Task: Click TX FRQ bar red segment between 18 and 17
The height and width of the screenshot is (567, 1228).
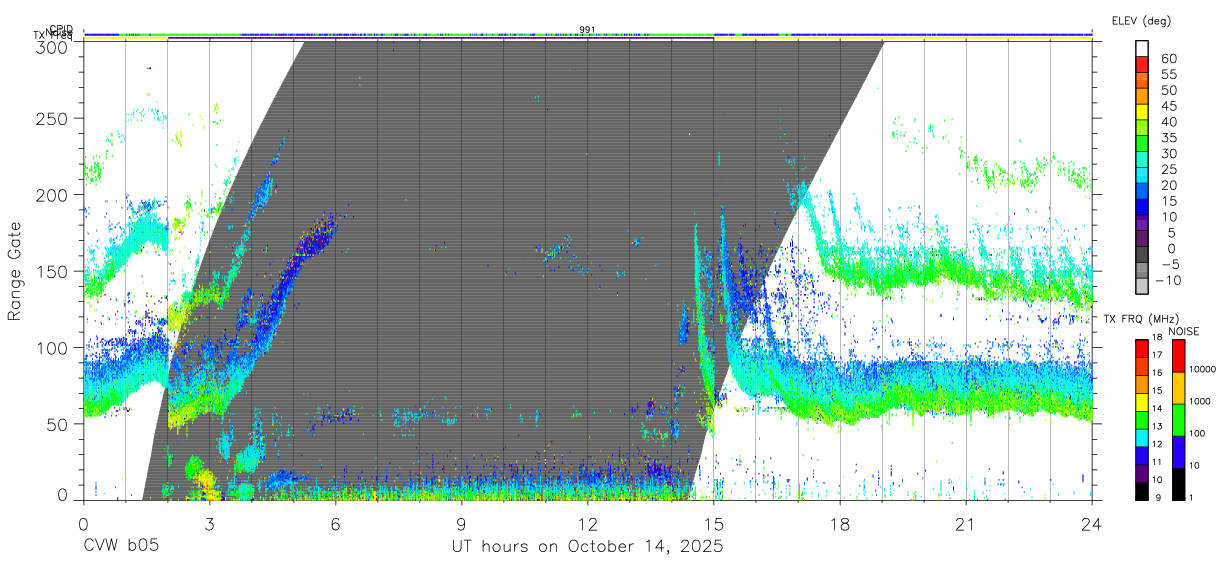Action: (1143, 350)
